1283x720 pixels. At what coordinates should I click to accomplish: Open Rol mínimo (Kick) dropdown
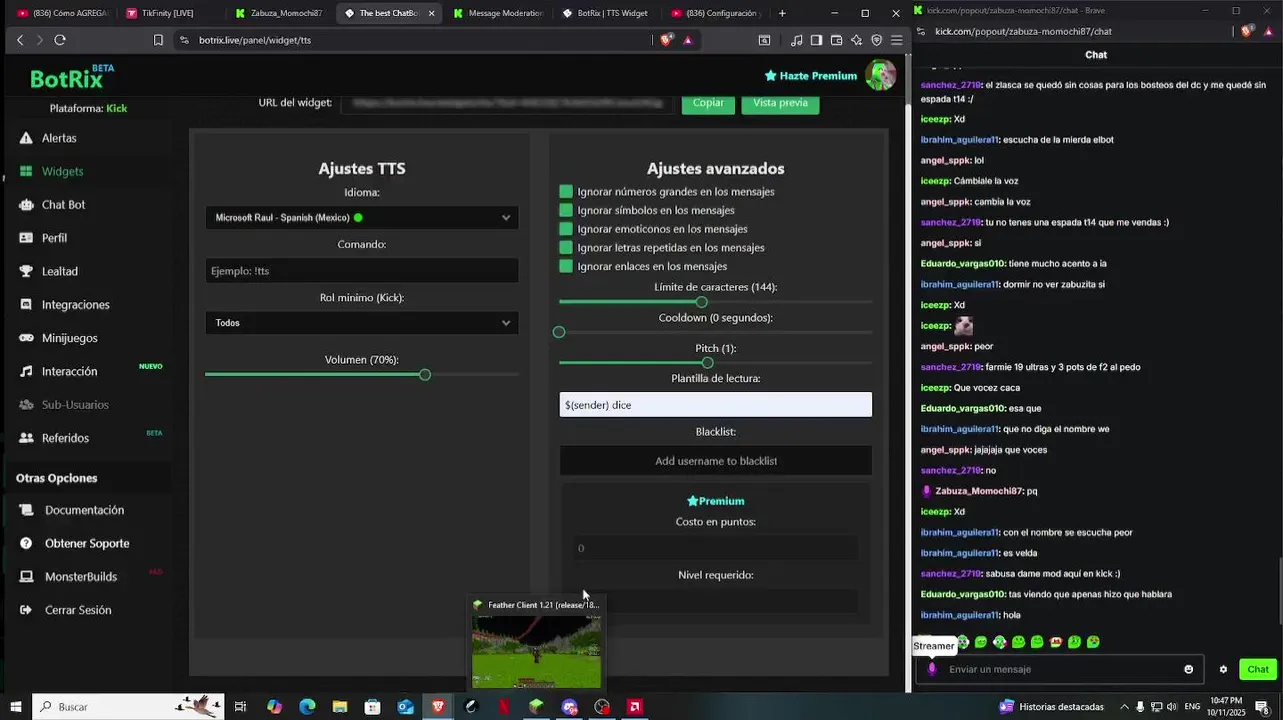tap(362, 323)
